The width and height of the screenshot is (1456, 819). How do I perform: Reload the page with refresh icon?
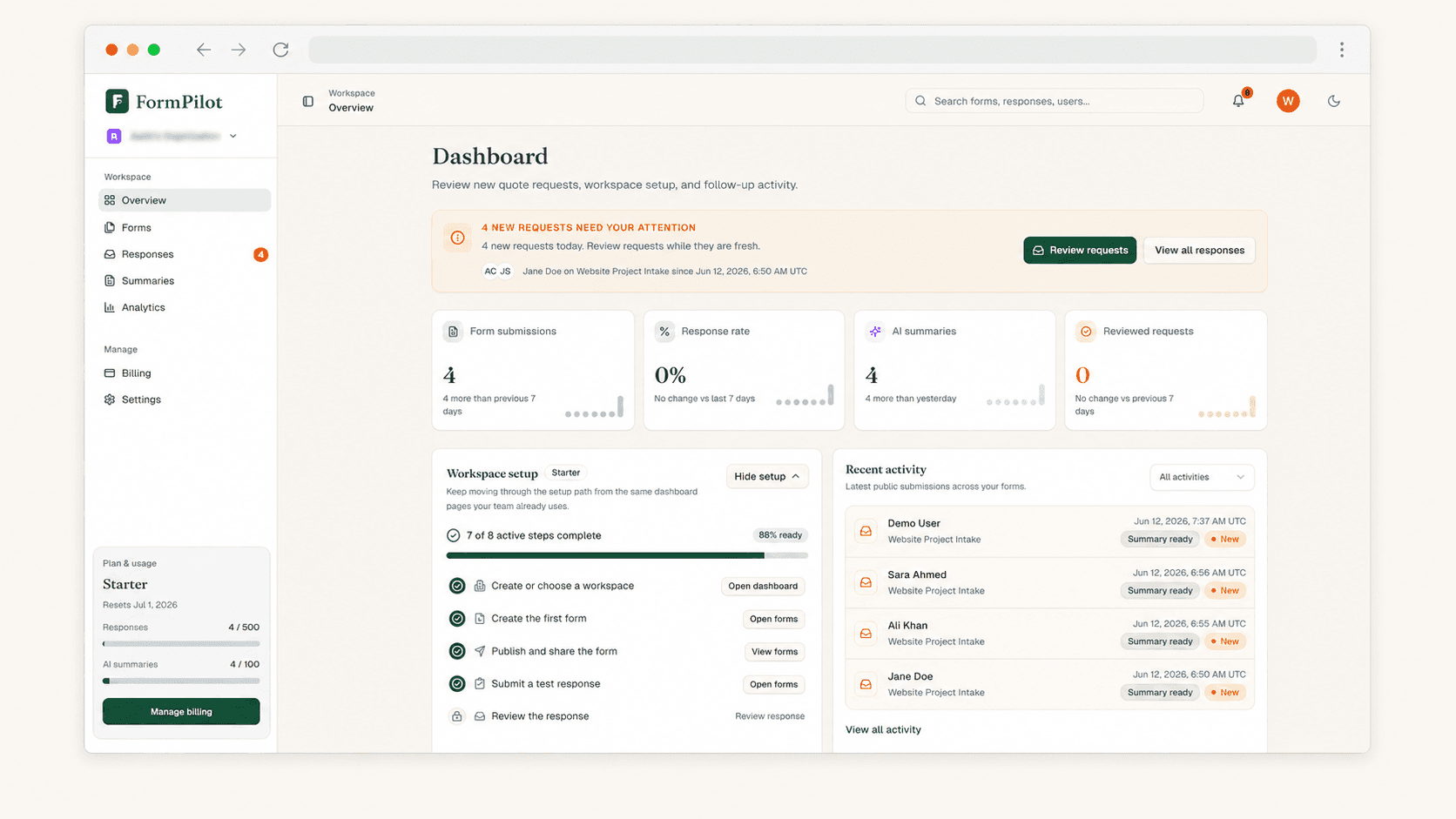pyautogui.click(x=280, y=50)
